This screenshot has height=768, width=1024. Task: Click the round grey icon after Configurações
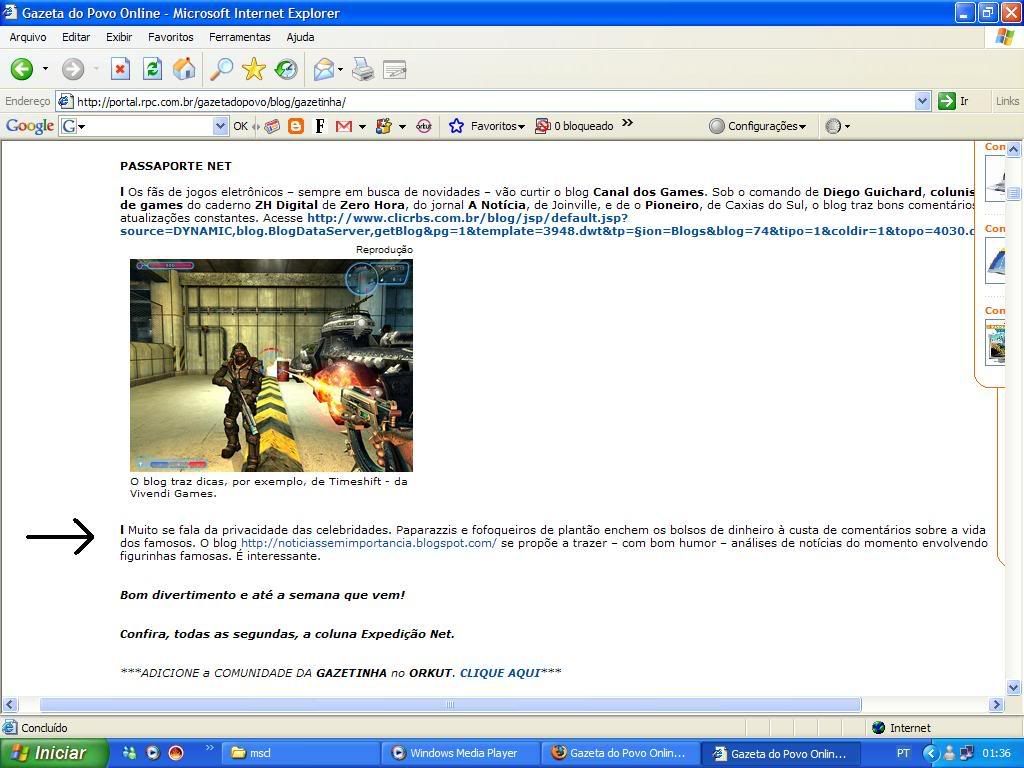[833, 126]
